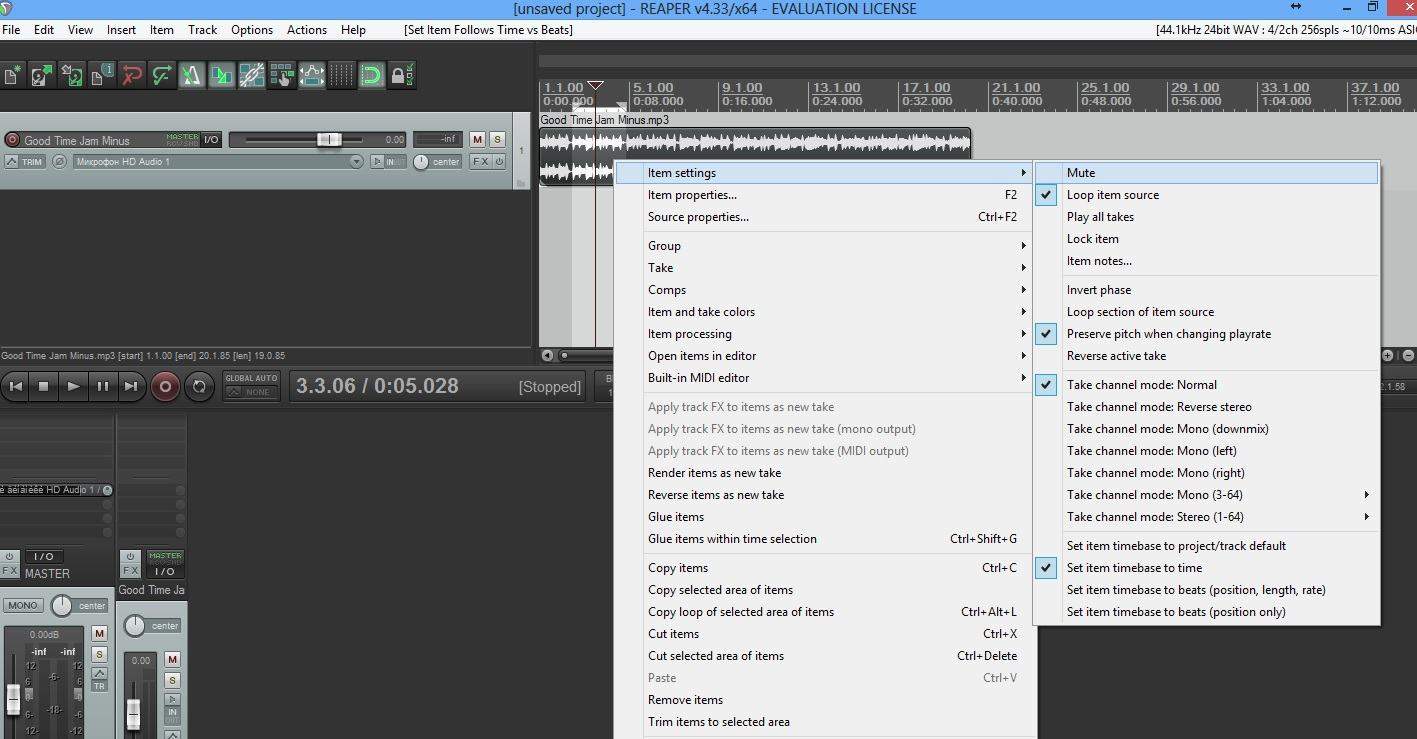
Task: Click the track FX button
Action: click(480, 162)
